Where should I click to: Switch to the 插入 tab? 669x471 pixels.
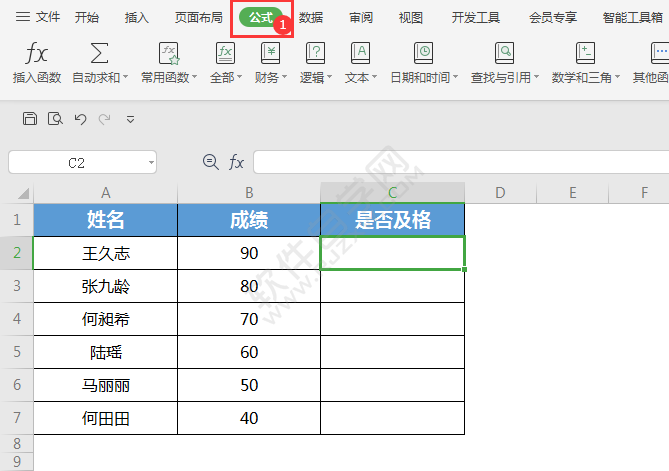pos(137,17)
